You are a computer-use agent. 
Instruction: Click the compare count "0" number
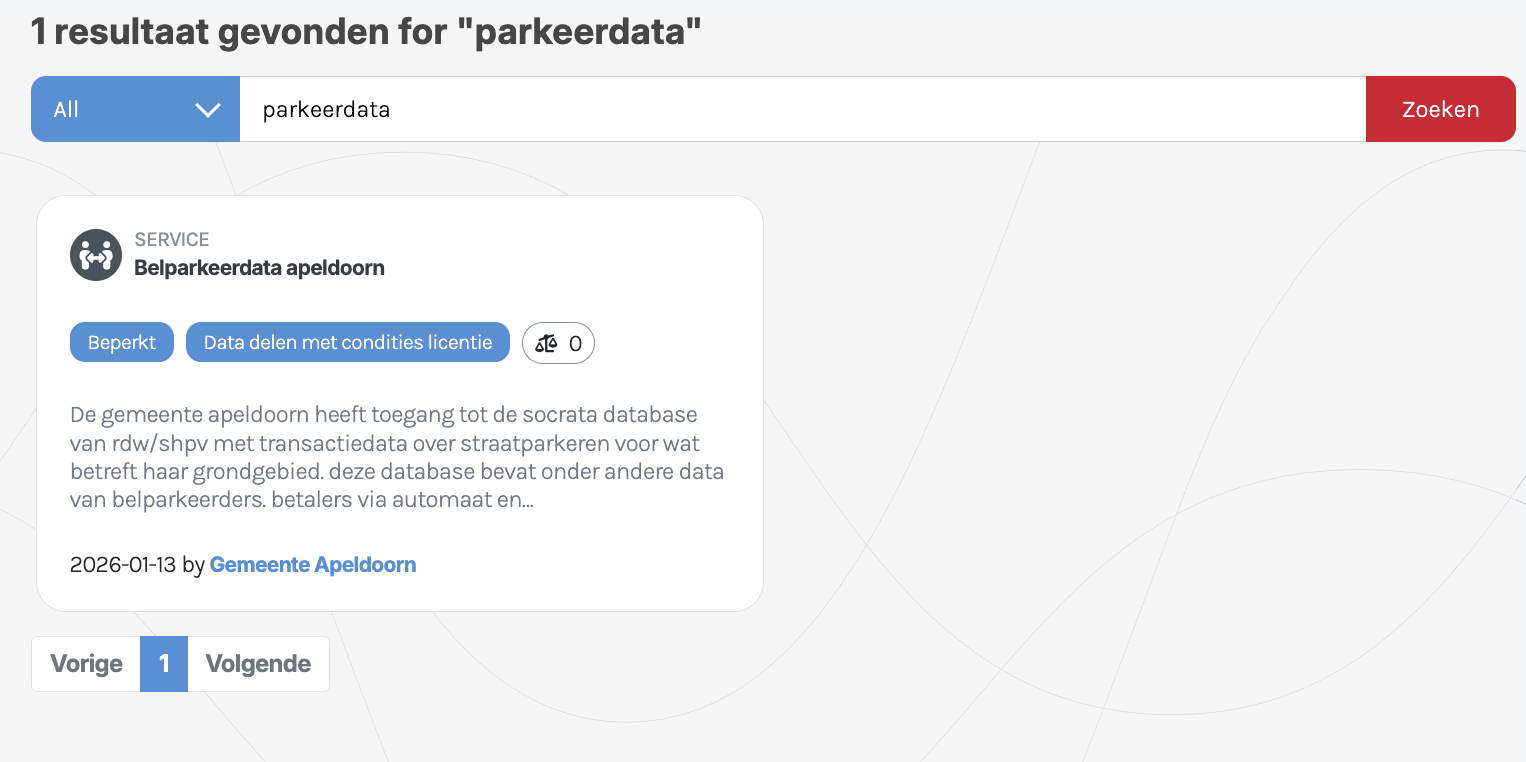click(575, 343)
